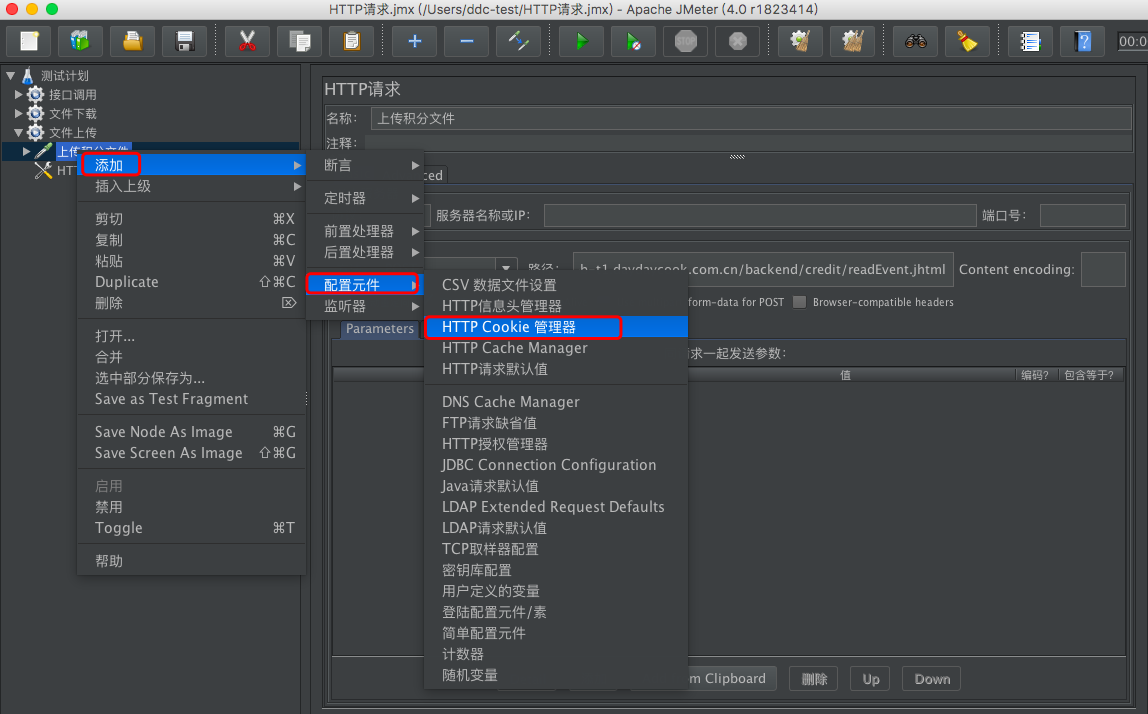The width and height of the screenshot is (1148, 714).
Task: Click the test plan flask icon
Action: (x=28, y=75)
